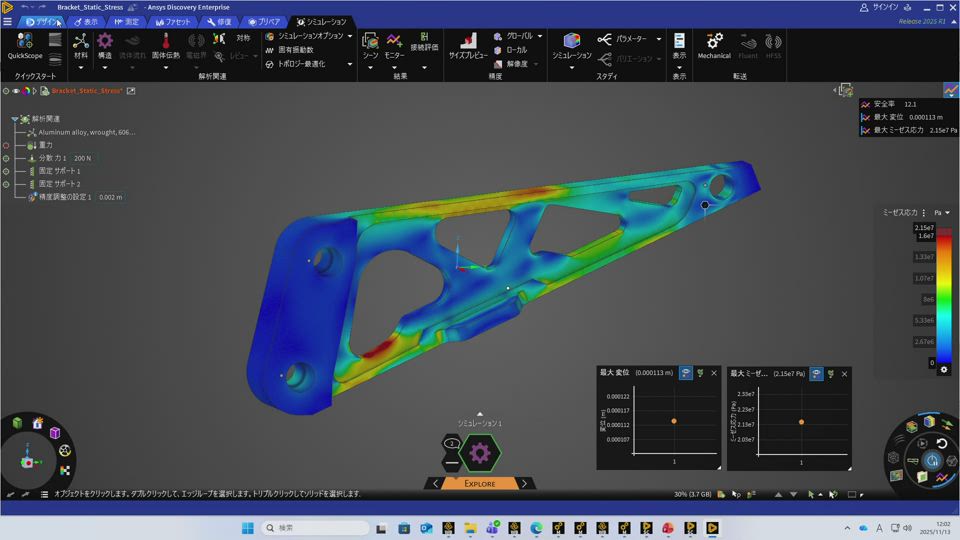
Task: Collapse the 解析関連 tree node
Action: (15, 119)
